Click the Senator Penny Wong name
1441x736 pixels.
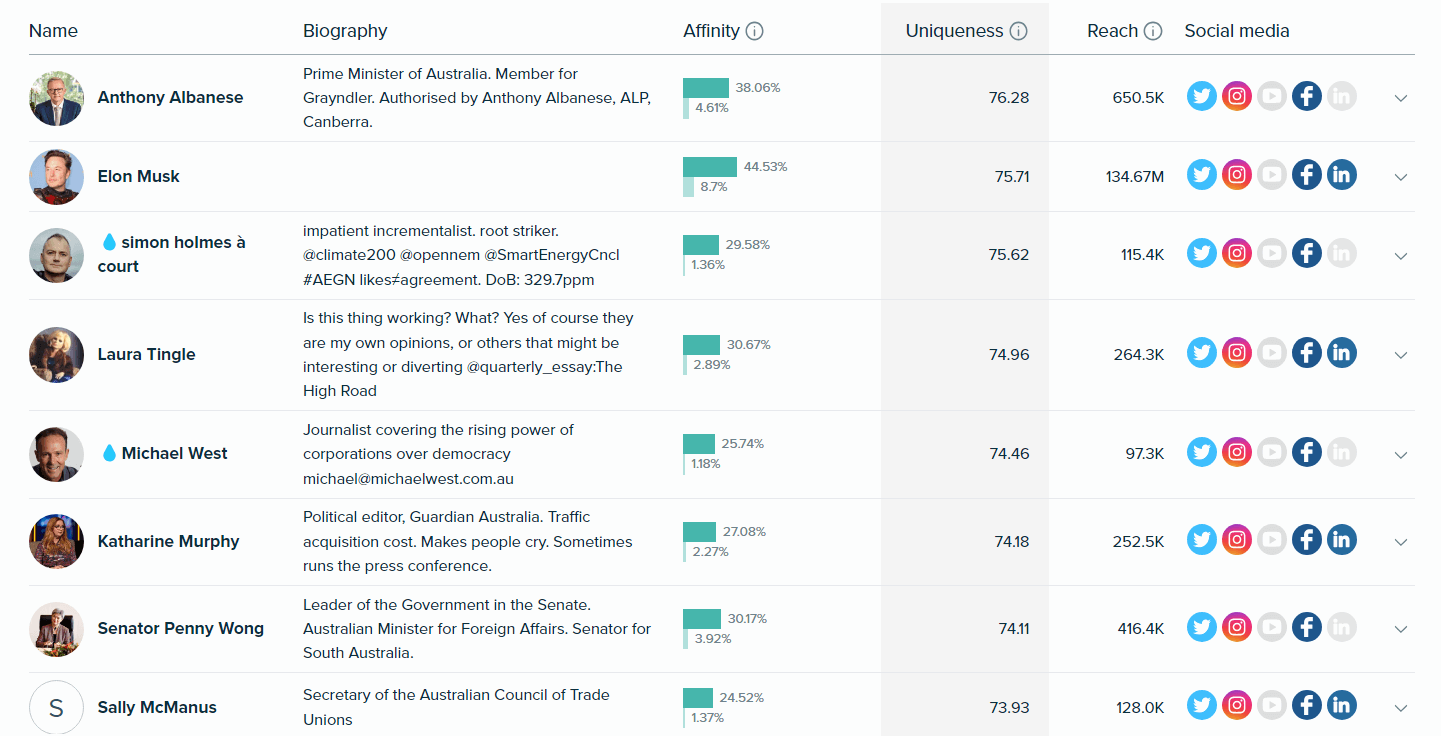[x=180, y=628]
